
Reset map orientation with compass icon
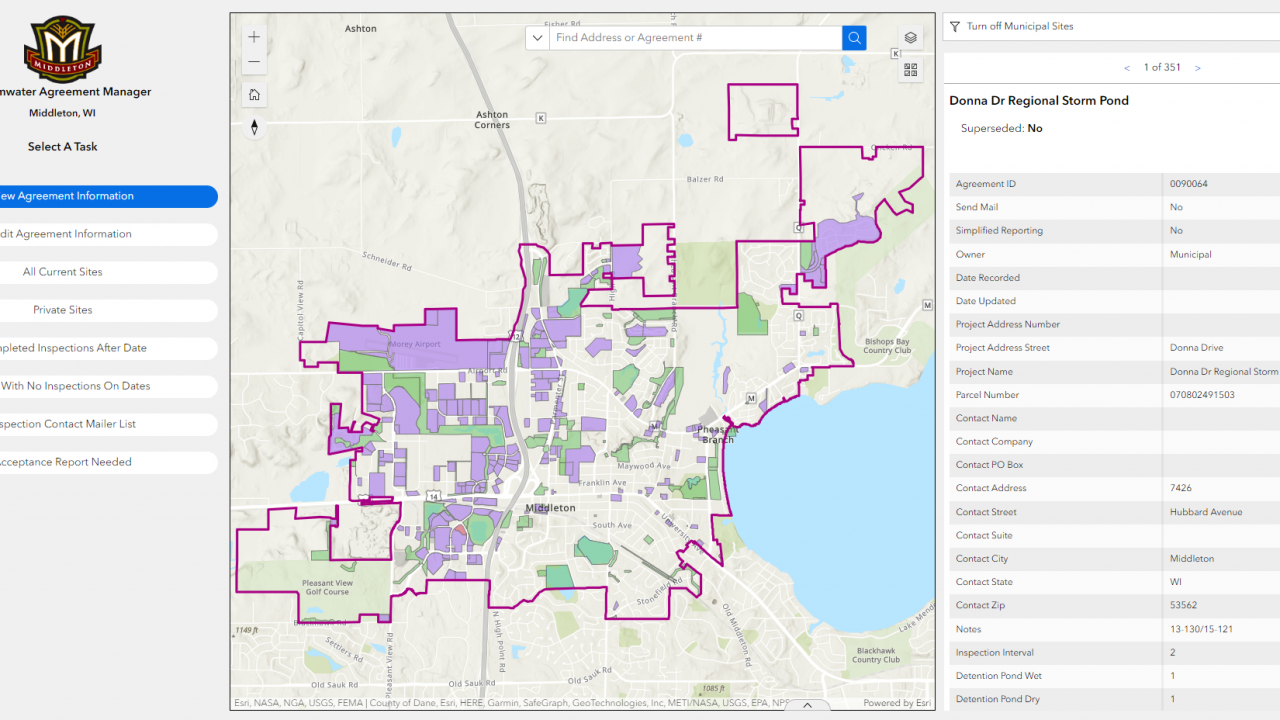254,127
